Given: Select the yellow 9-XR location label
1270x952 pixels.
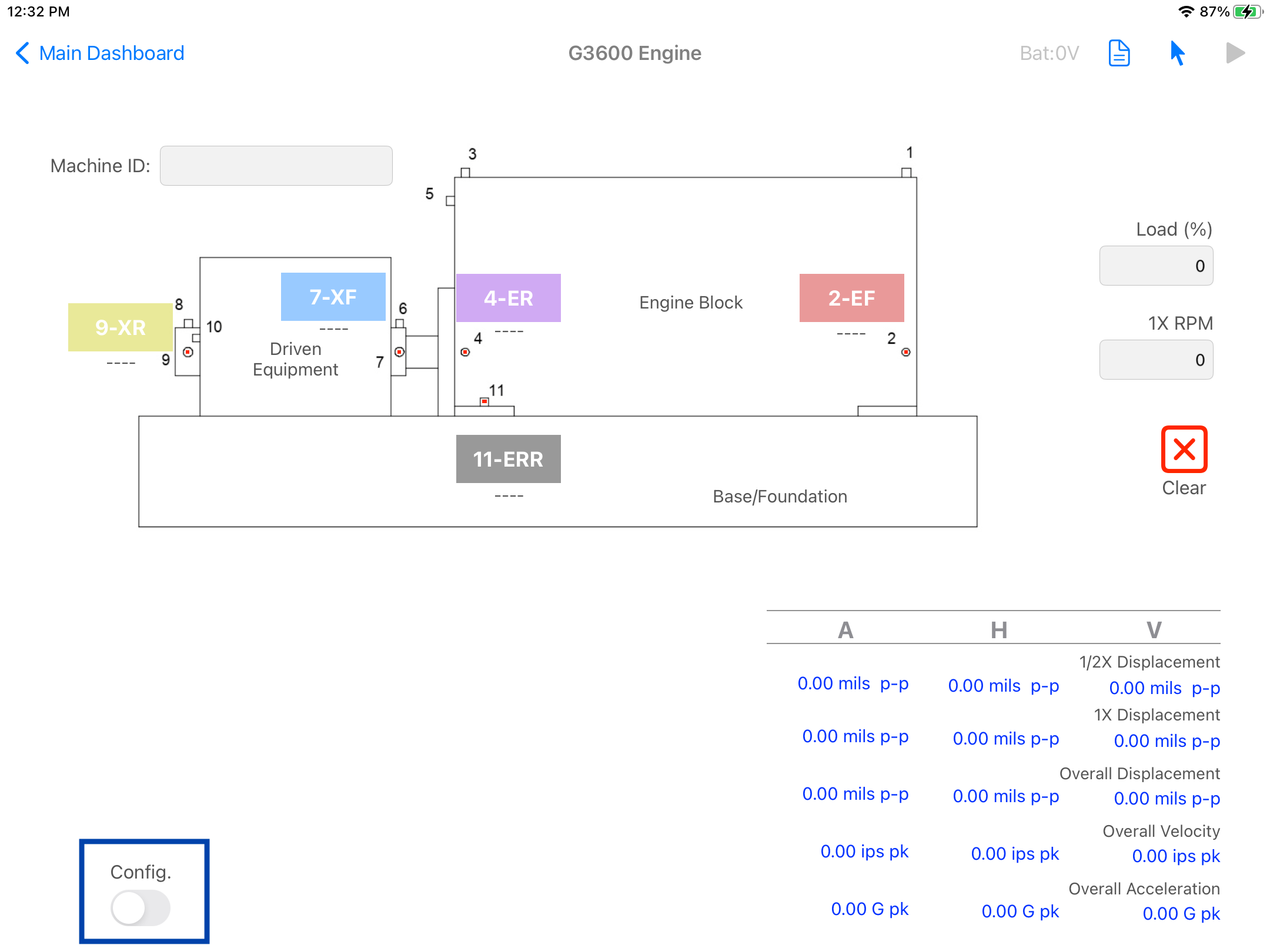Looking at the screenshot, I should click(x=120, y=327).
